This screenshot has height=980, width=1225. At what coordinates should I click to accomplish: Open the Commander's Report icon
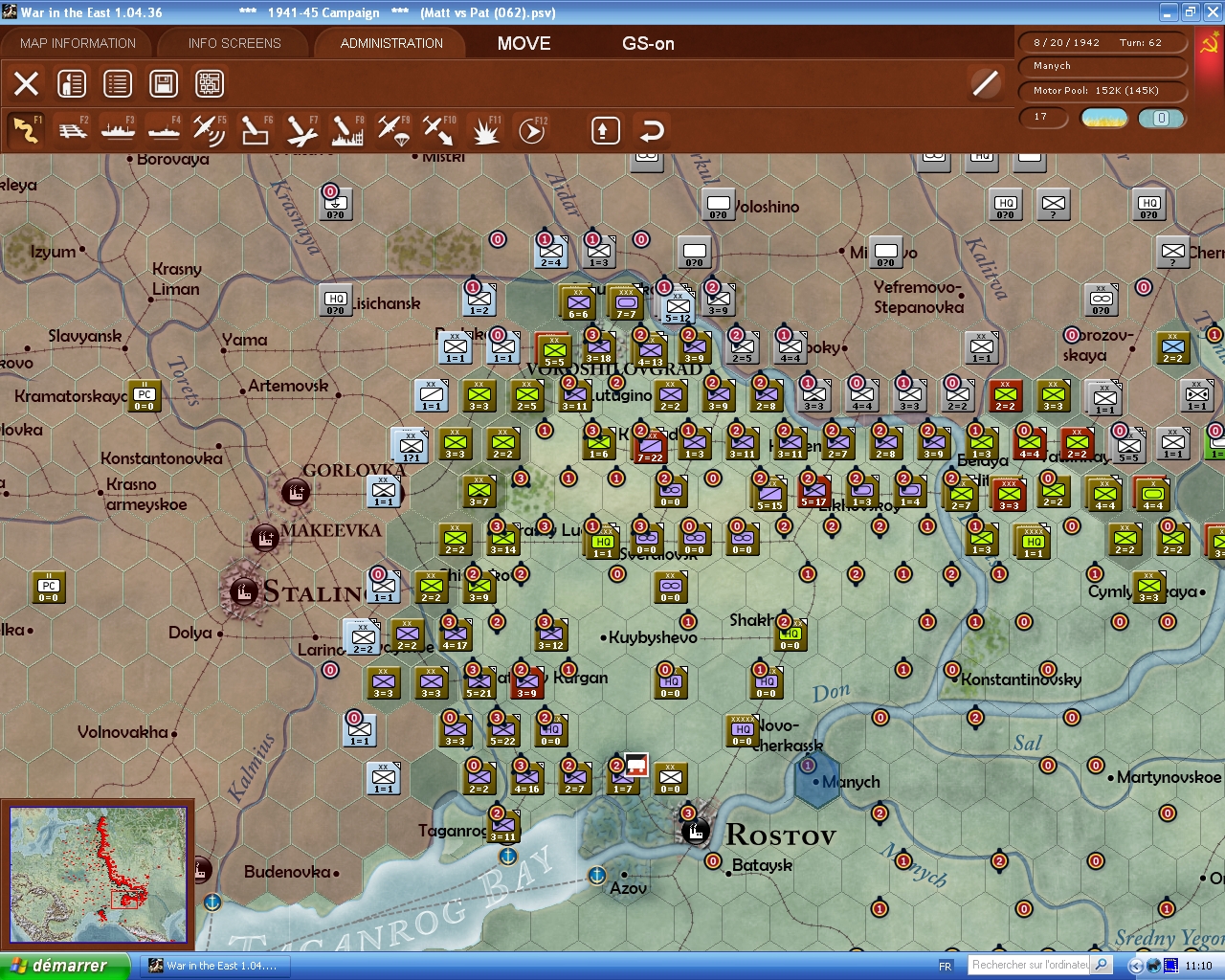pyautogui.click(x=72, y=83)
